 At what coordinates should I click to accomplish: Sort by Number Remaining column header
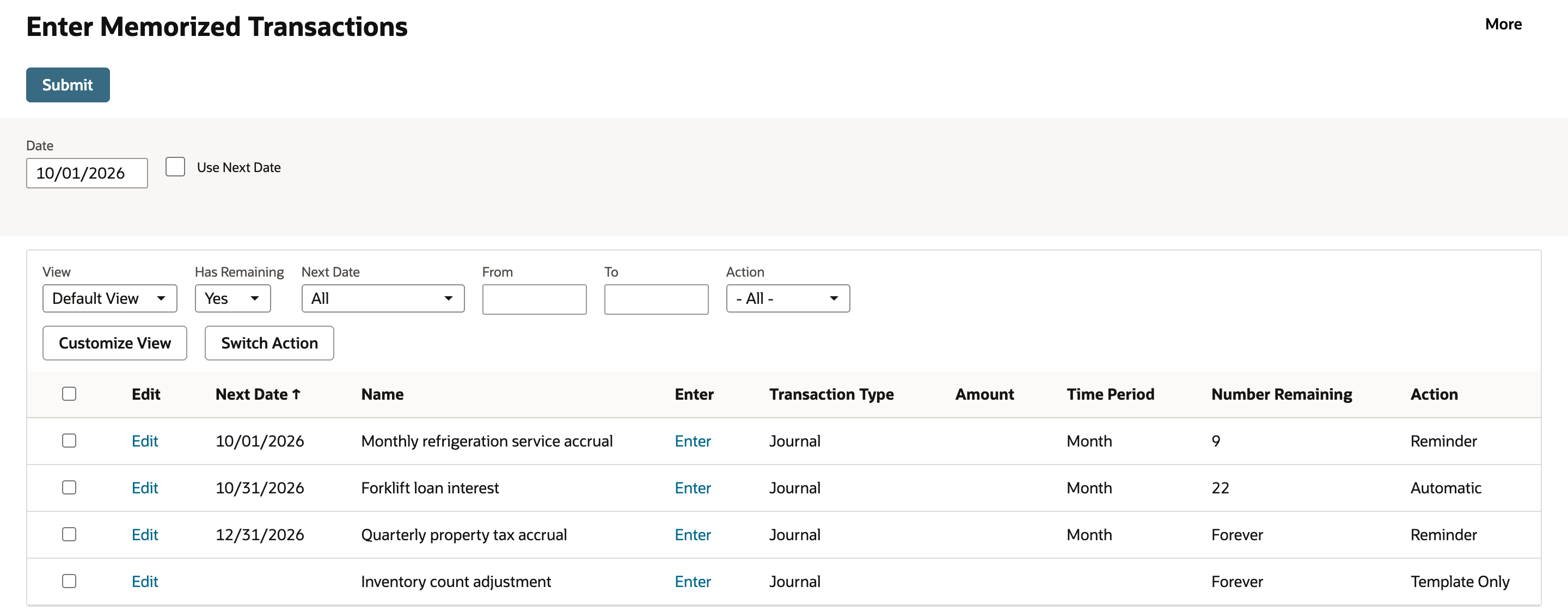click(1281, 394)
